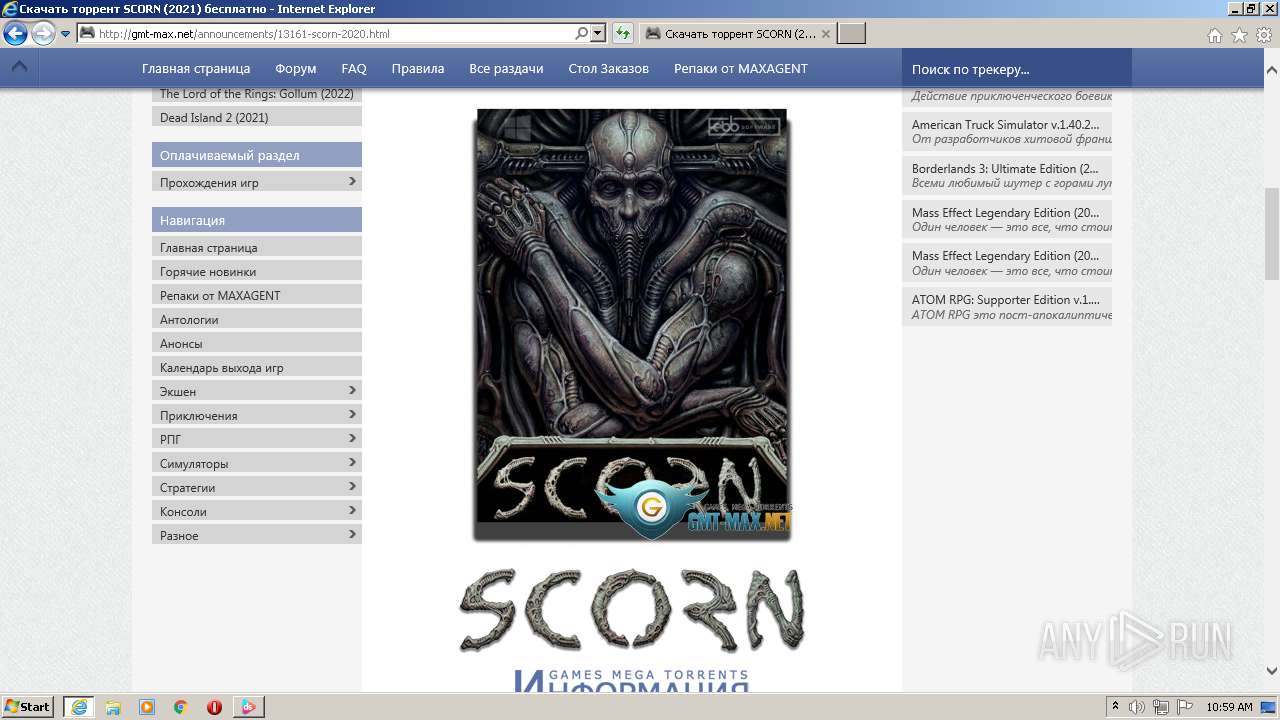Viewport: 1280px width, 720px height.
Task: Click the site scroll-to-top chevron icon
Action: 19,68
